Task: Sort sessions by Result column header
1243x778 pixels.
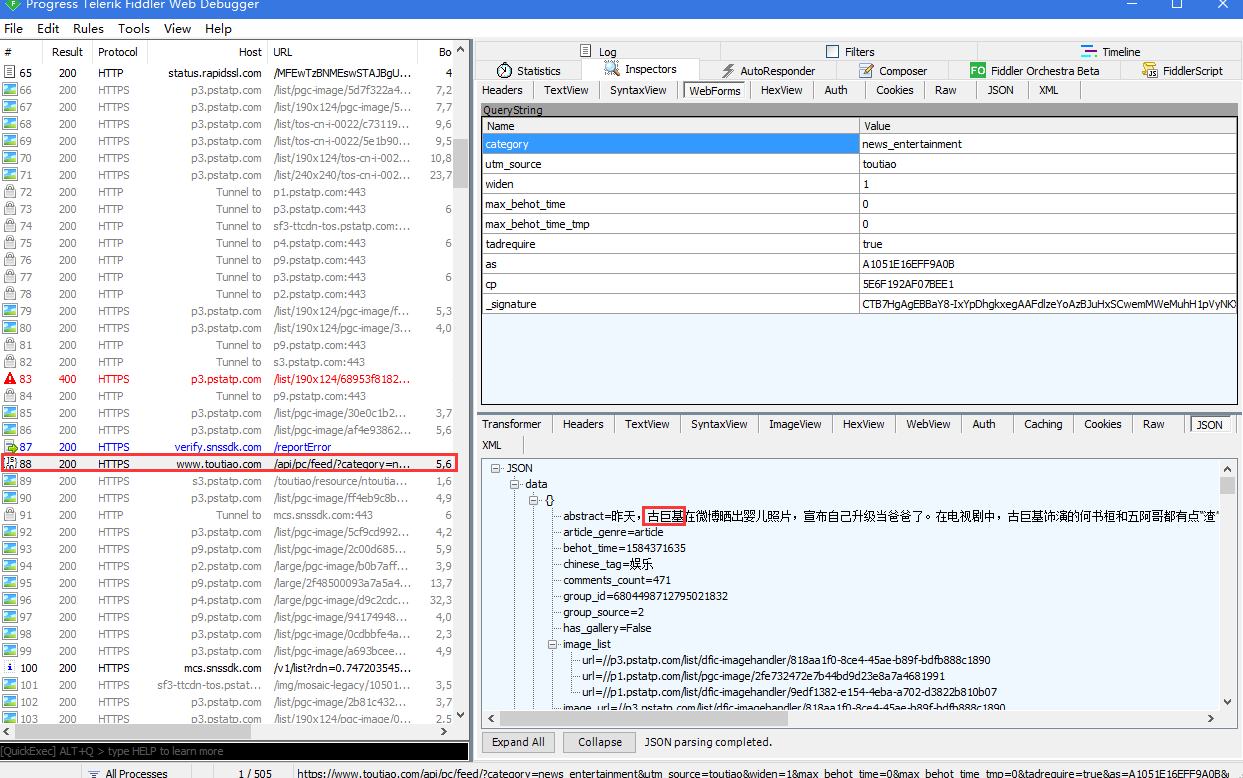Action: coord(68,52)
